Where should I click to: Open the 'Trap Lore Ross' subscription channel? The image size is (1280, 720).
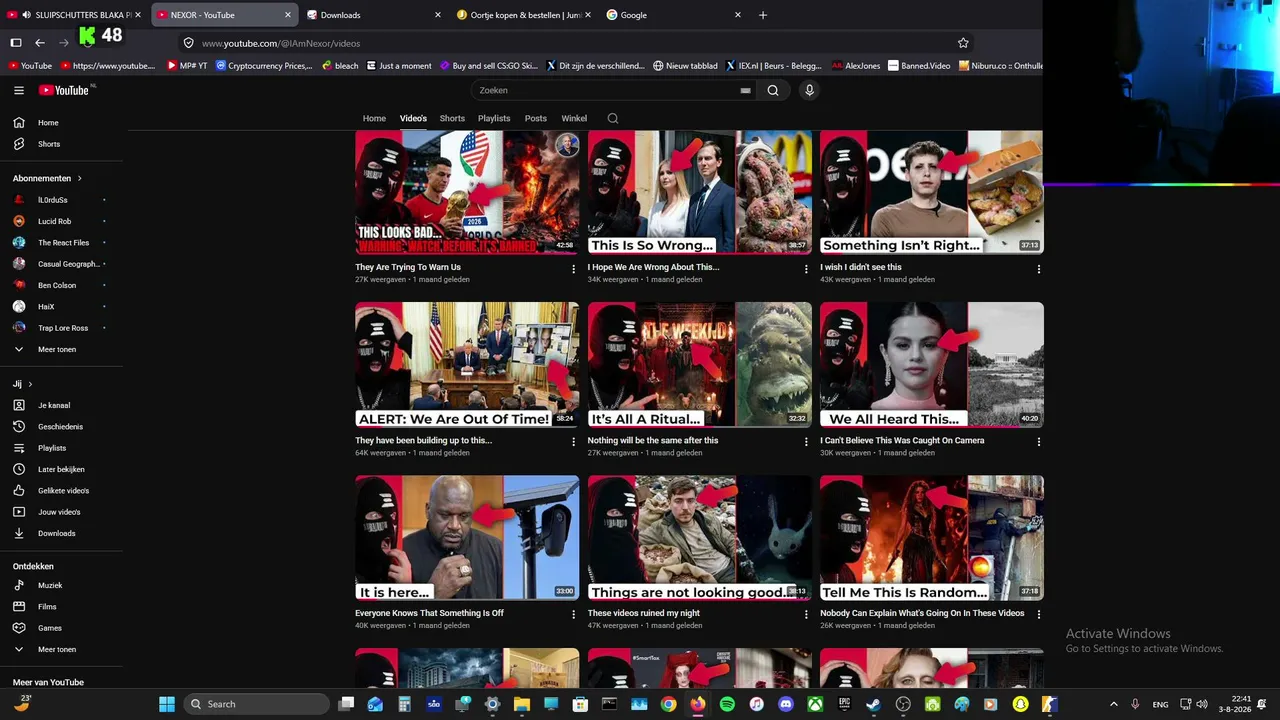(64, 328)
